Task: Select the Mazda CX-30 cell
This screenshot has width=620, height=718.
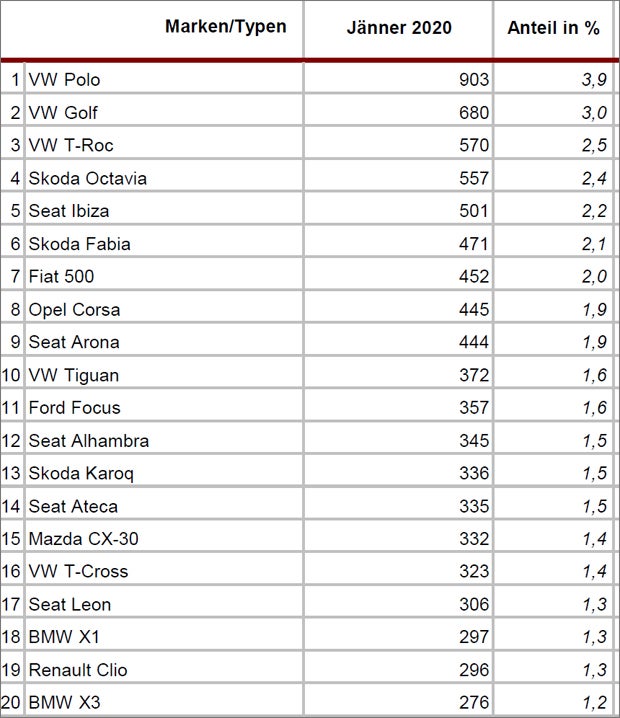Action: point(83,539)
